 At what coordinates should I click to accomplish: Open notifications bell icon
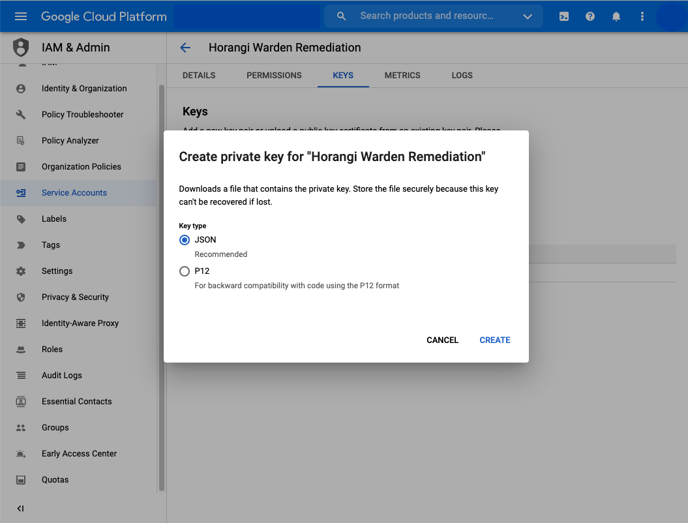click(616, 17)
